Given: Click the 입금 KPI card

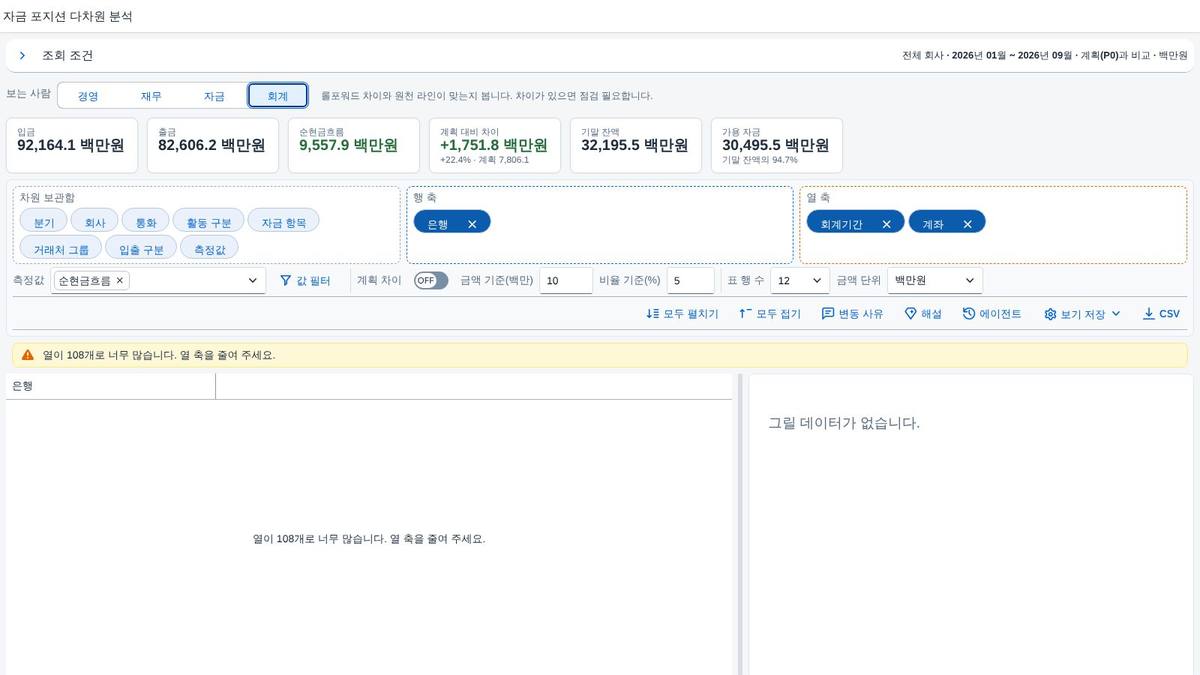Looking at the screenshot, I should coord(72,145).
